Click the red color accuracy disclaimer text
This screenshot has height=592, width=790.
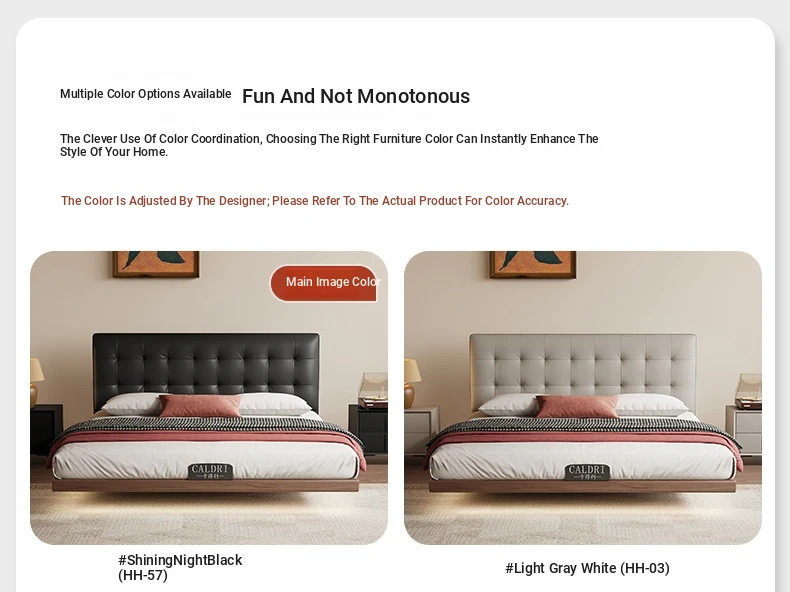[315, 201]
